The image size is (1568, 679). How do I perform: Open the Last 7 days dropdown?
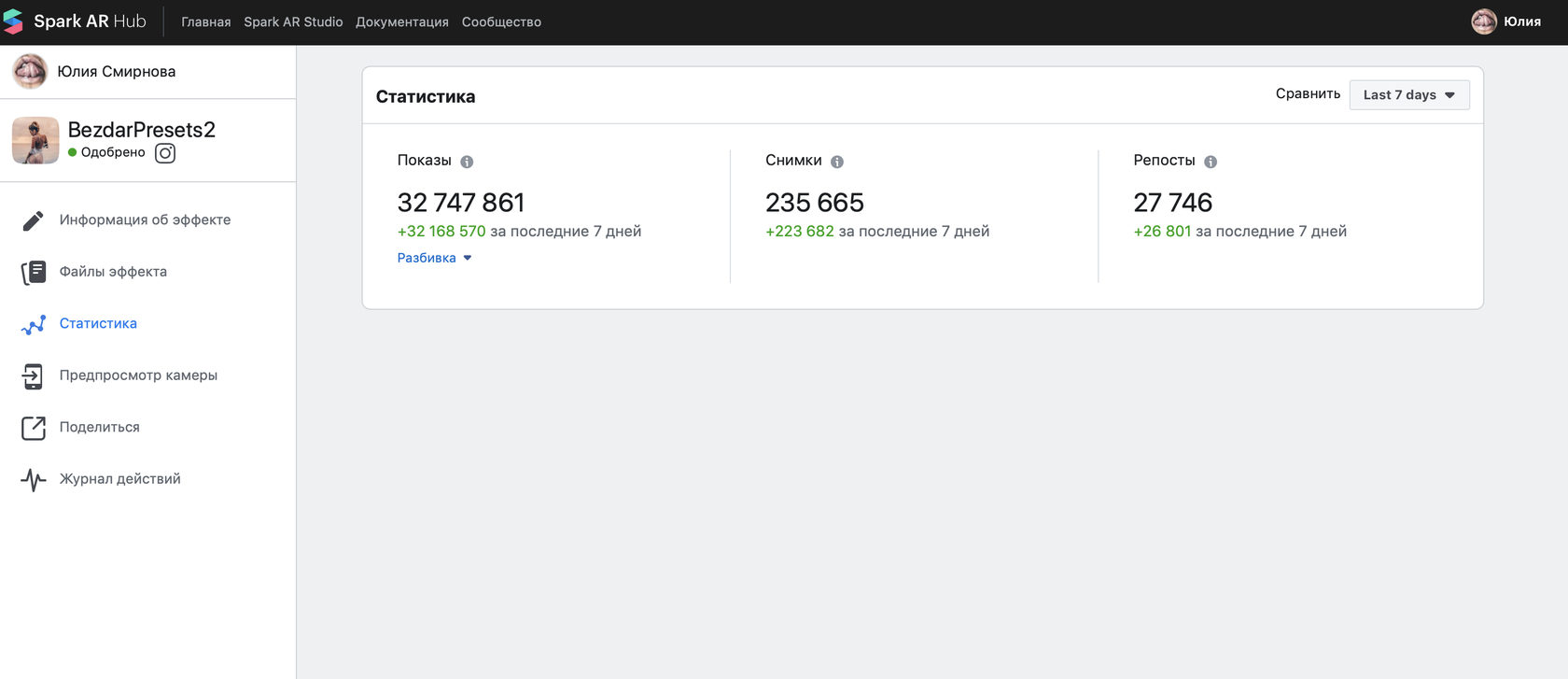pyautogui.click(x=1408, y=95)
